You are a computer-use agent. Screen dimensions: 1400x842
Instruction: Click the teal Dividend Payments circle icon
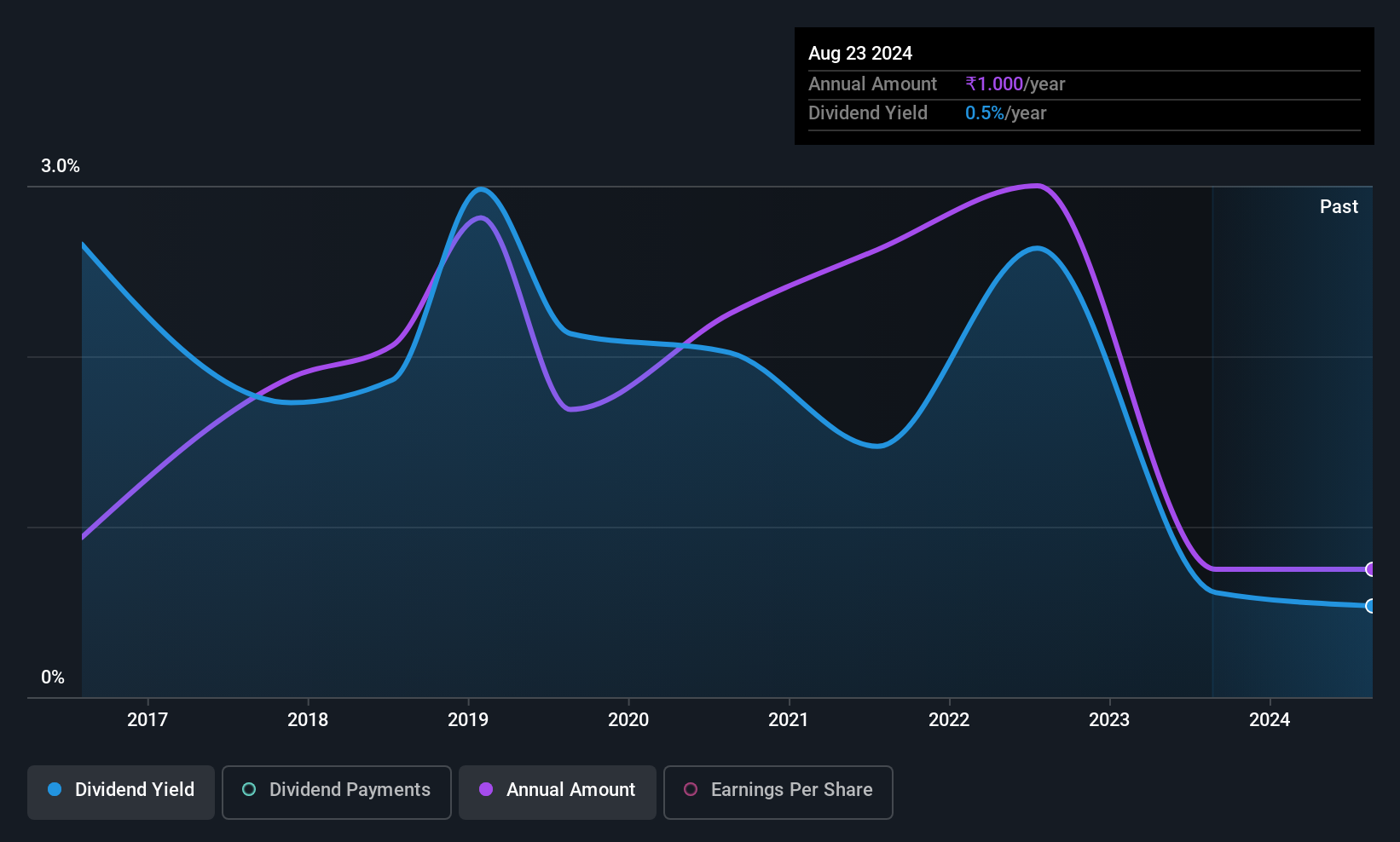(249, 789)
